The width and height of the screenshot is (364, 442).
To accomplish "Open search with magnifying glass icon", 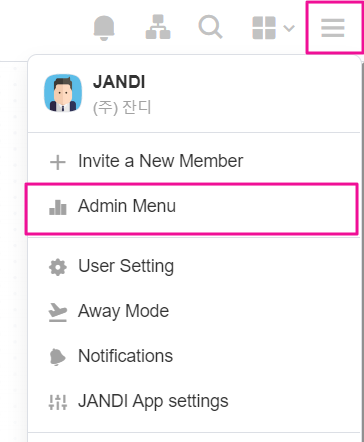I will [210, 27].
